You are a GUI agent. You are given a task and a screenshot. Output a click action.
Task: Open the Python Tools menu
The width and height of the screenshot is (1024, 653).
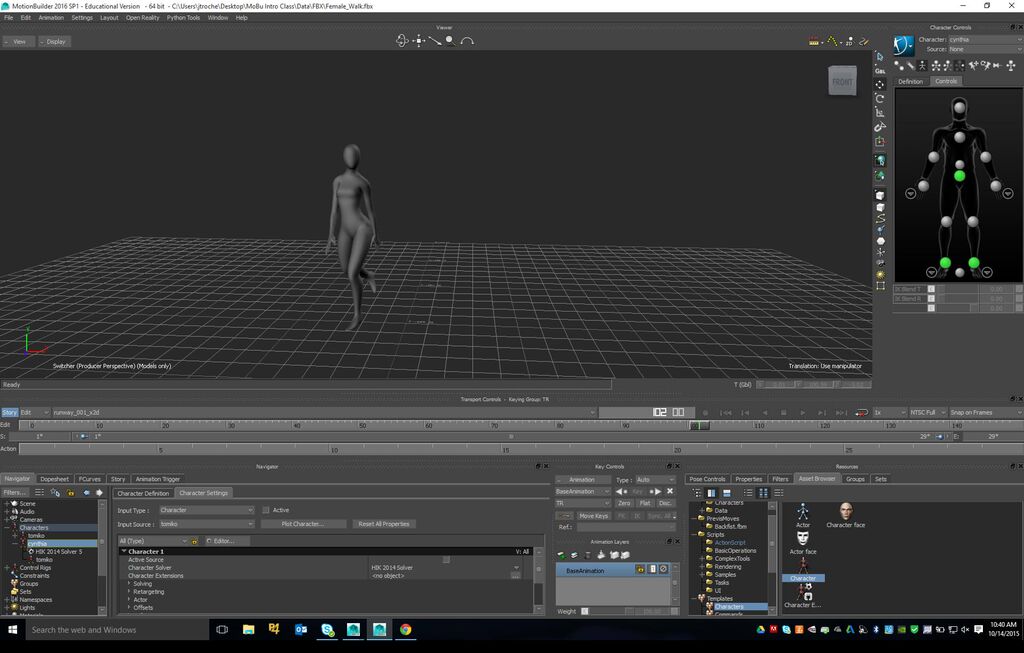(184, 18)
